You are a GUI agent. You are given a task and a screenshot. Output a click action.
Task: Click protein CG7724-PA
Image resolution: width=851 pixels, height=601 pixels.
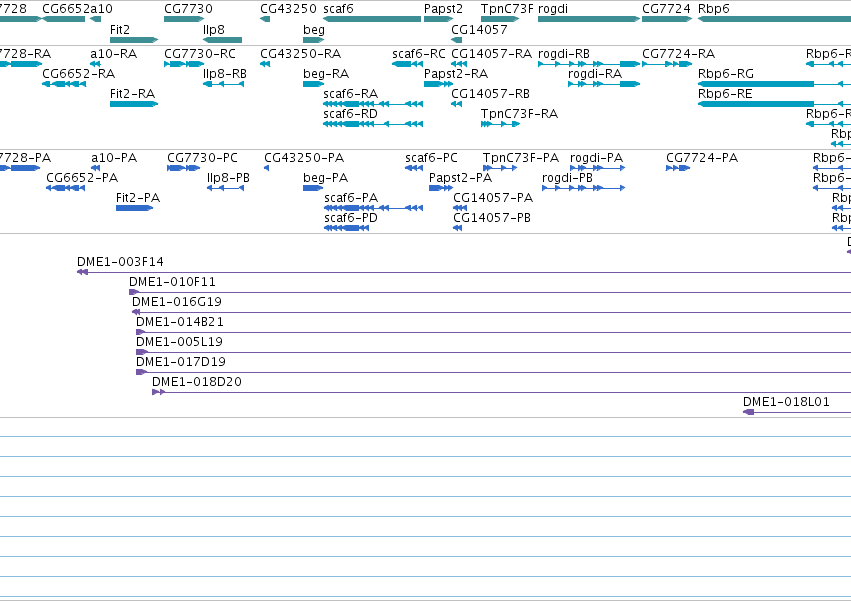coord(678,168)
